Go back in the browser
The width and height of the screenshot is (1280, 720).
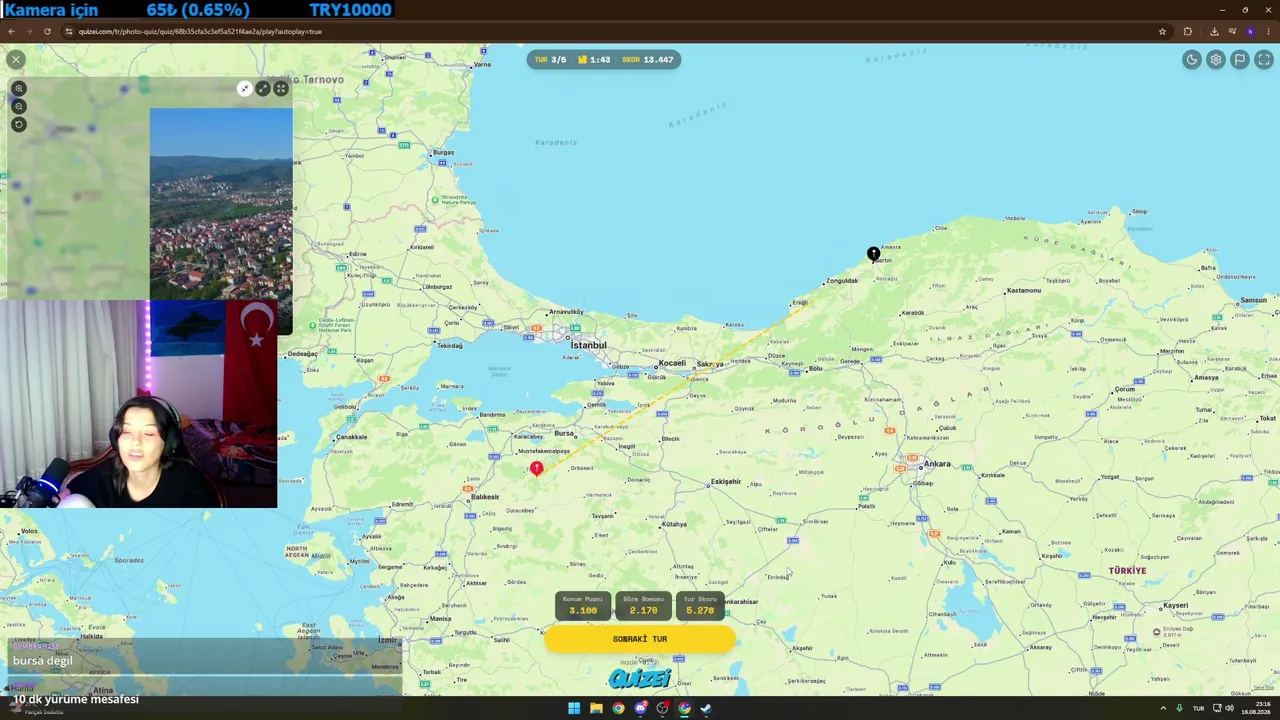tap(11, 31)
